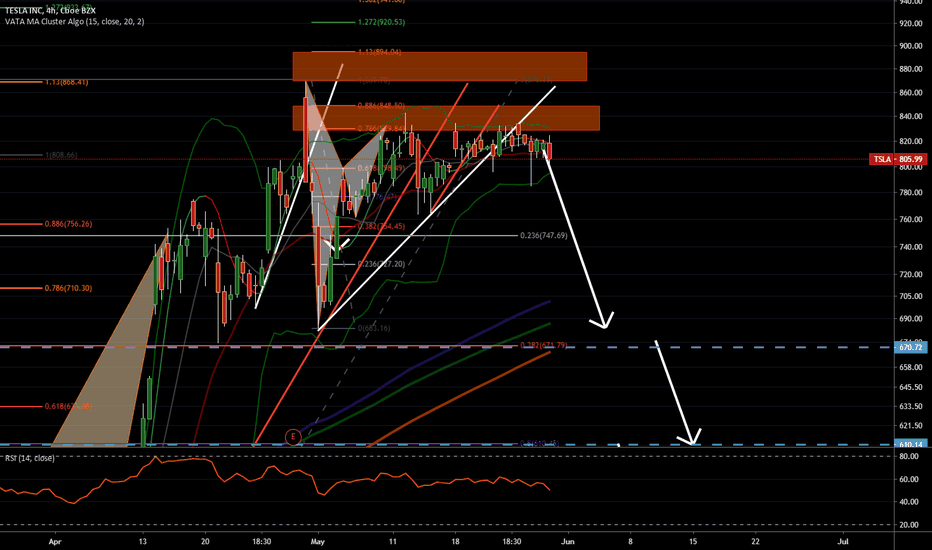932x550 pixels.
Task: Click the 621.50 price axis label
Action: point(911,426)
